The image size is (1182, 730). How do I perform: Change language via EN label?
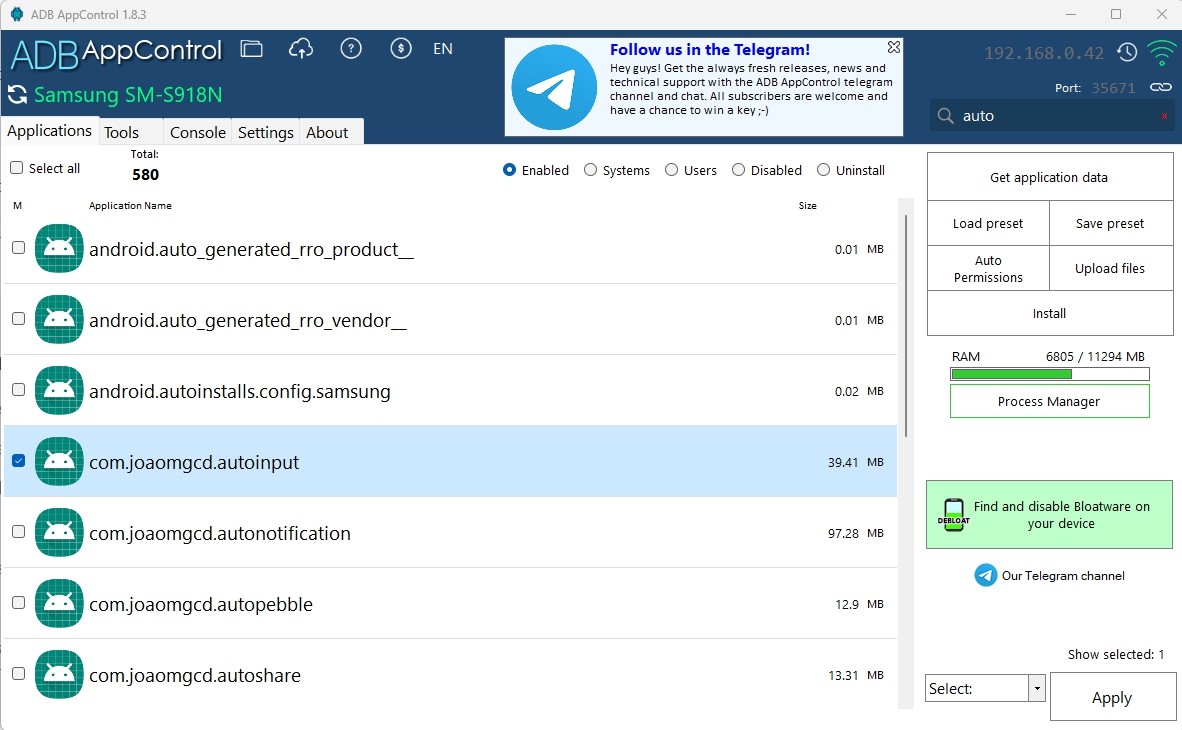442,49
